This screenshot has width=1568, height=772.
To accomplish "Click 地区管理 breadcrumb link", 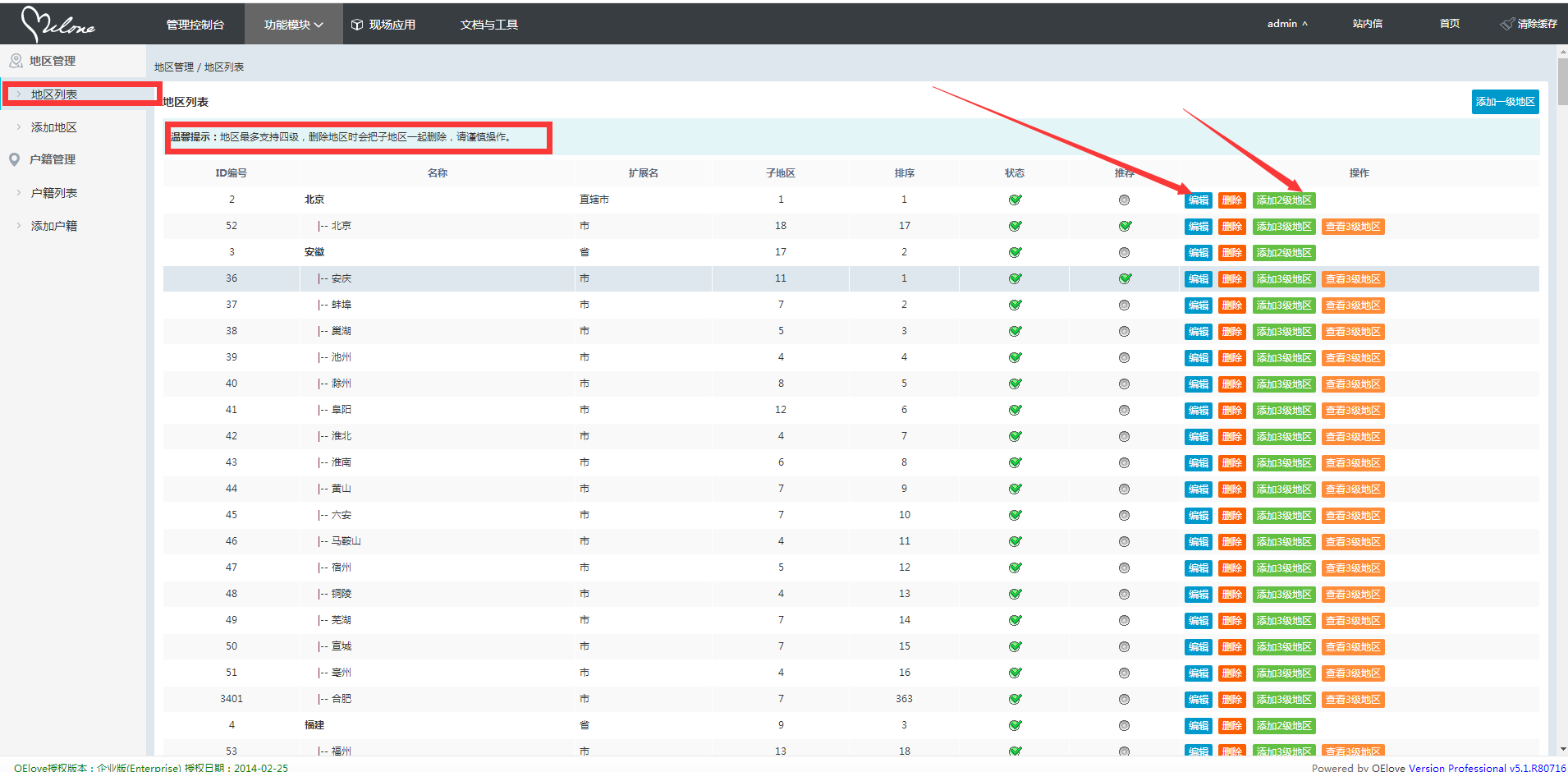I will (174, 67).
